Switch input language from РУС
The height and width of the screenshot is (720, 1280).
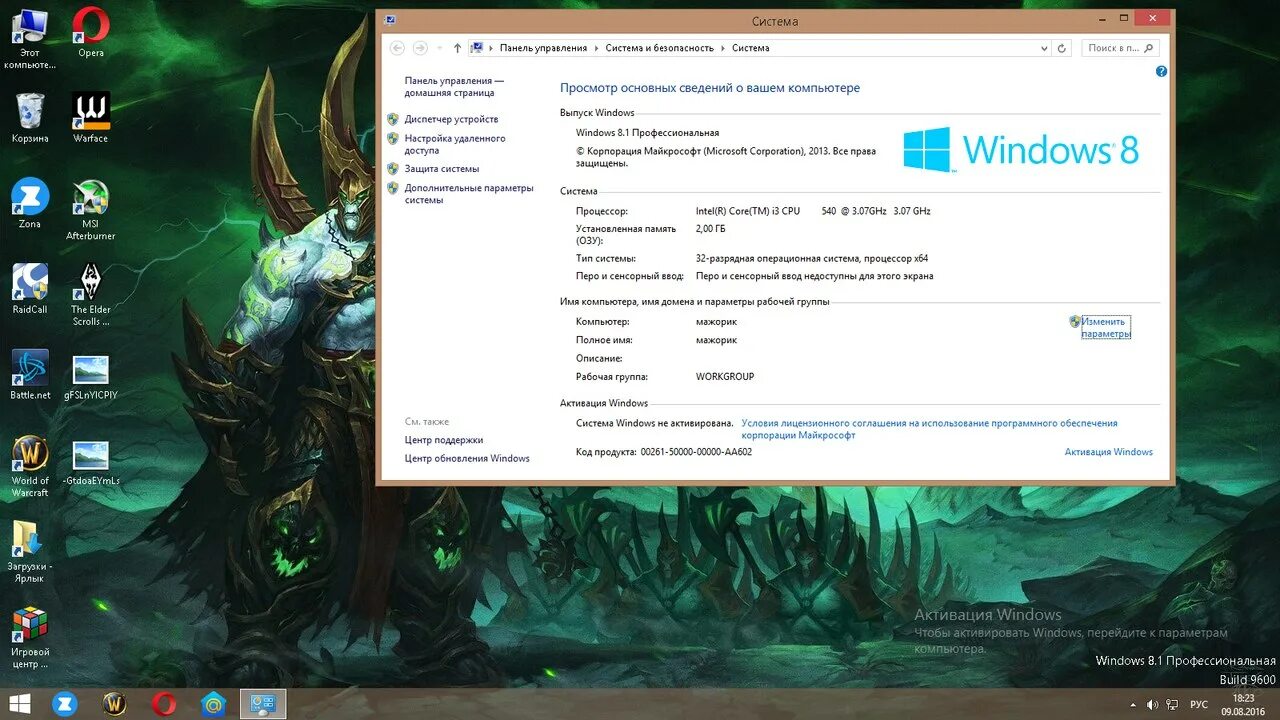tap(1199, 705)
